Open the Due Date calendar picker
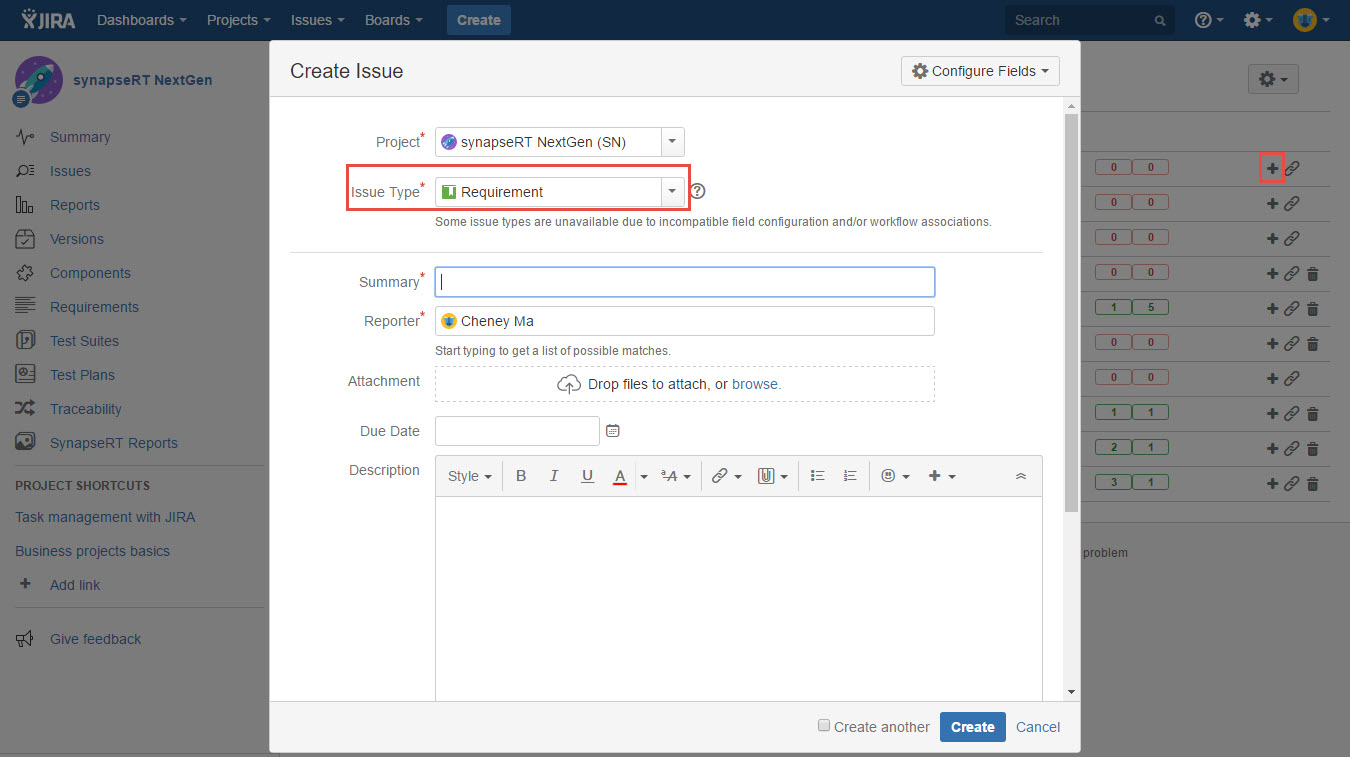The image size is (1350, 757). pyautogui.click(x=613, y=430)
